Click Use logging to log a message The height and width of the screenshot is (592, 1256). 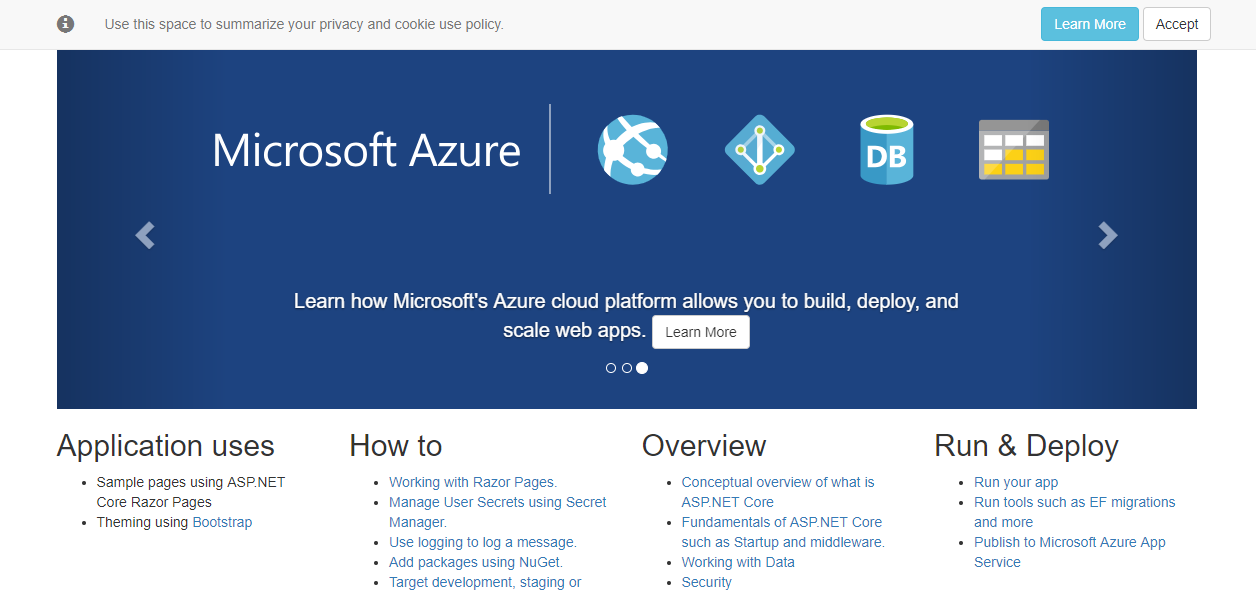click(482, 542)
